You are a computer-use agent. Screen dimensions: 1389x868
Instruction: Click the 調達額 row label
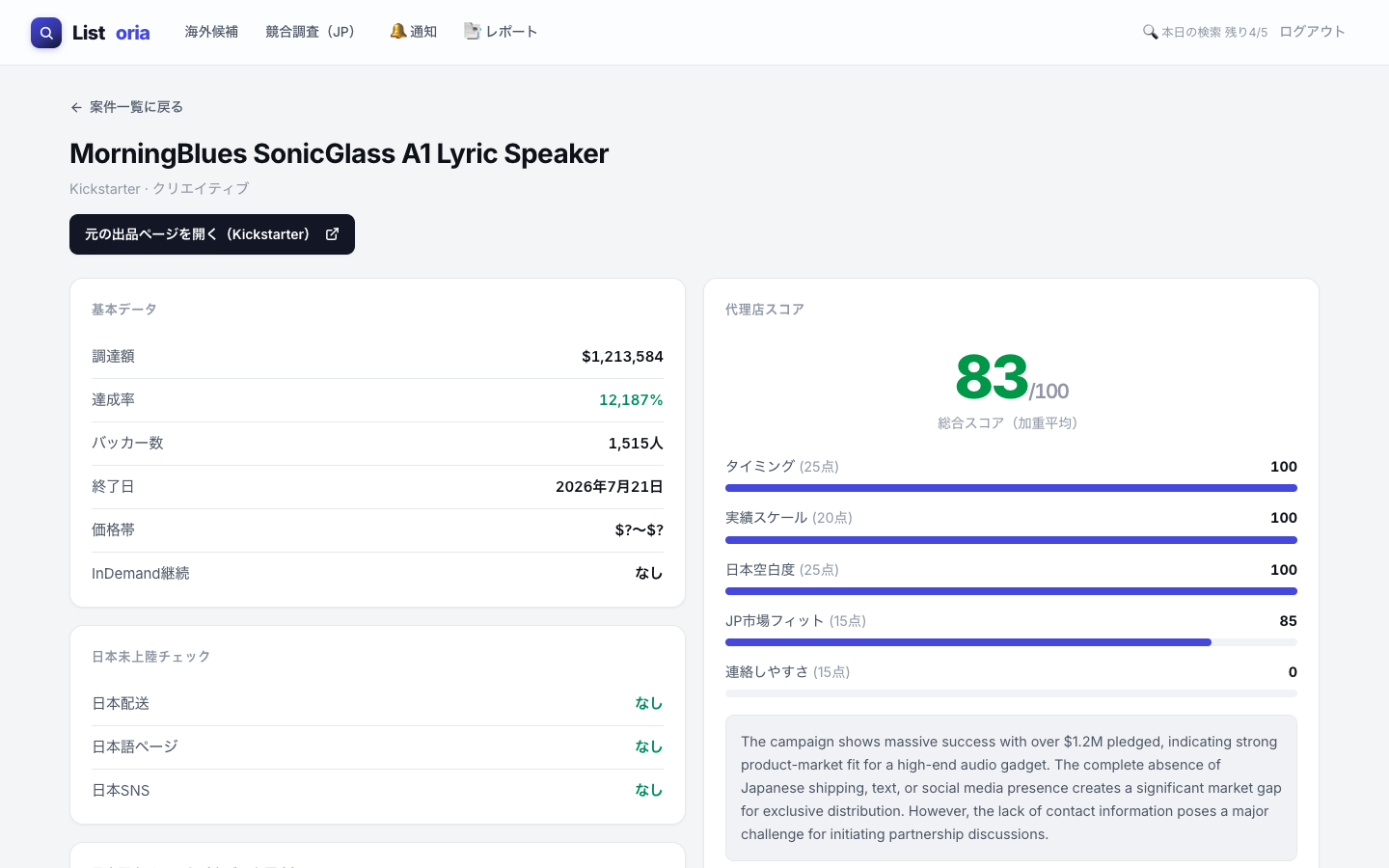pos(113,357)
